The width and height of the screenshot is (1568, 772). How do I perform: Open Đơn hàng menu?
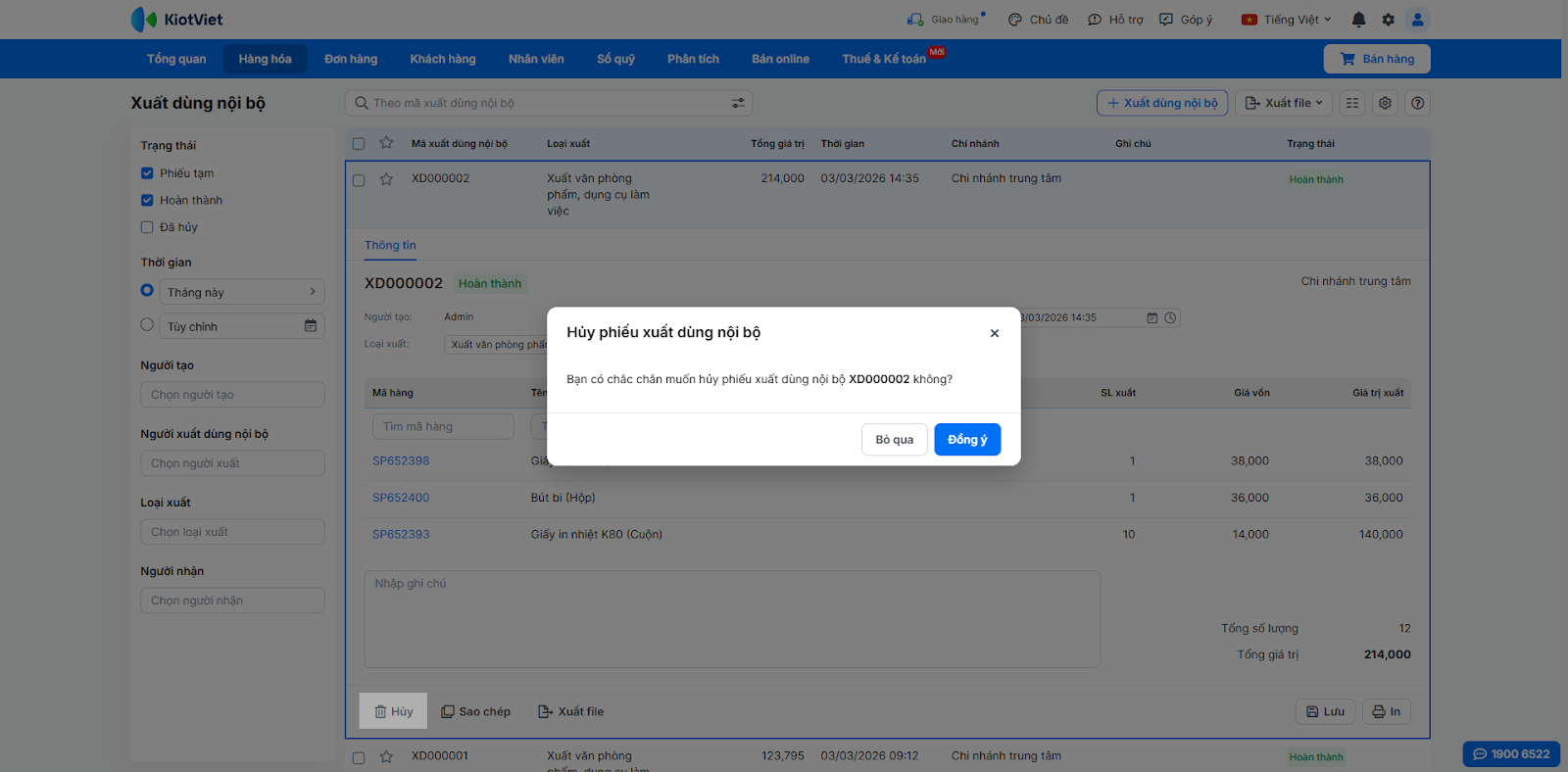tap(351, 59)
